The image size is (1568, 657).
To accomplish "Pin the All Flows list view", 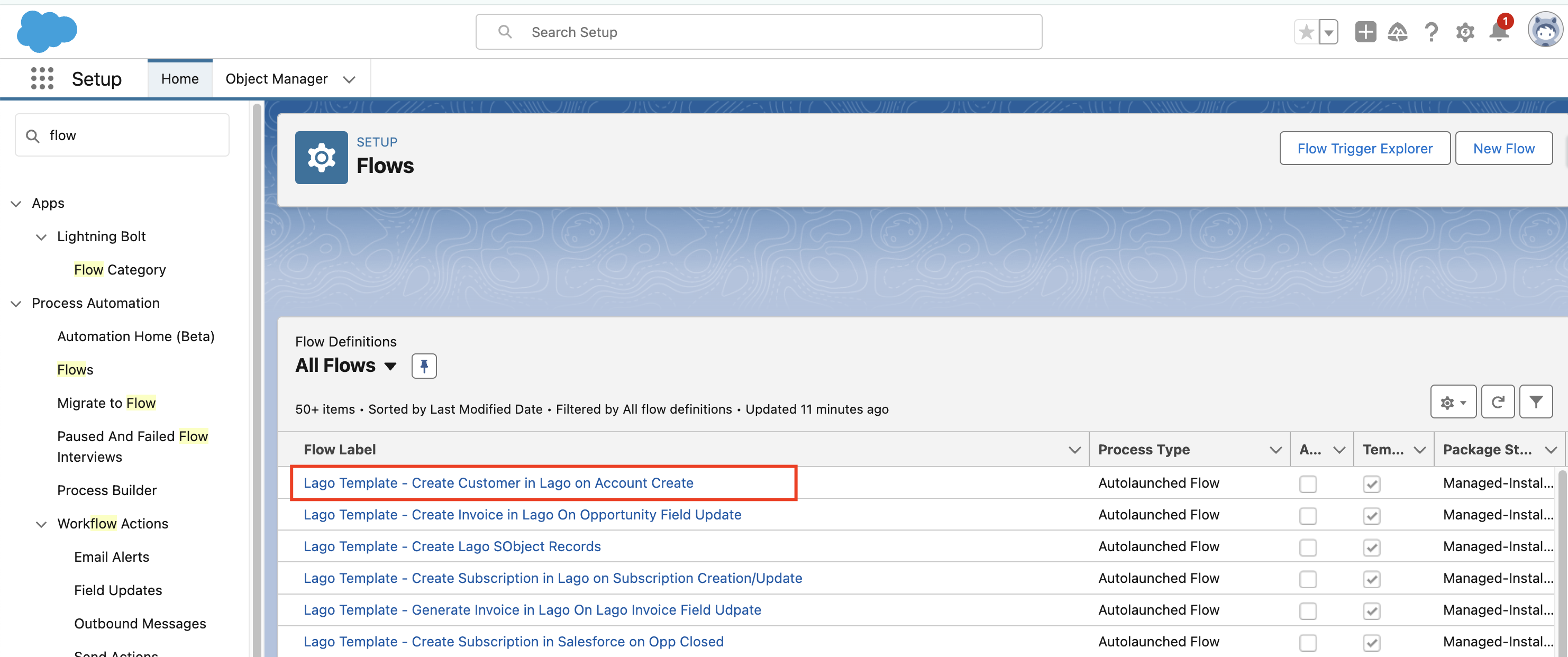I will (x=424, y=366).
